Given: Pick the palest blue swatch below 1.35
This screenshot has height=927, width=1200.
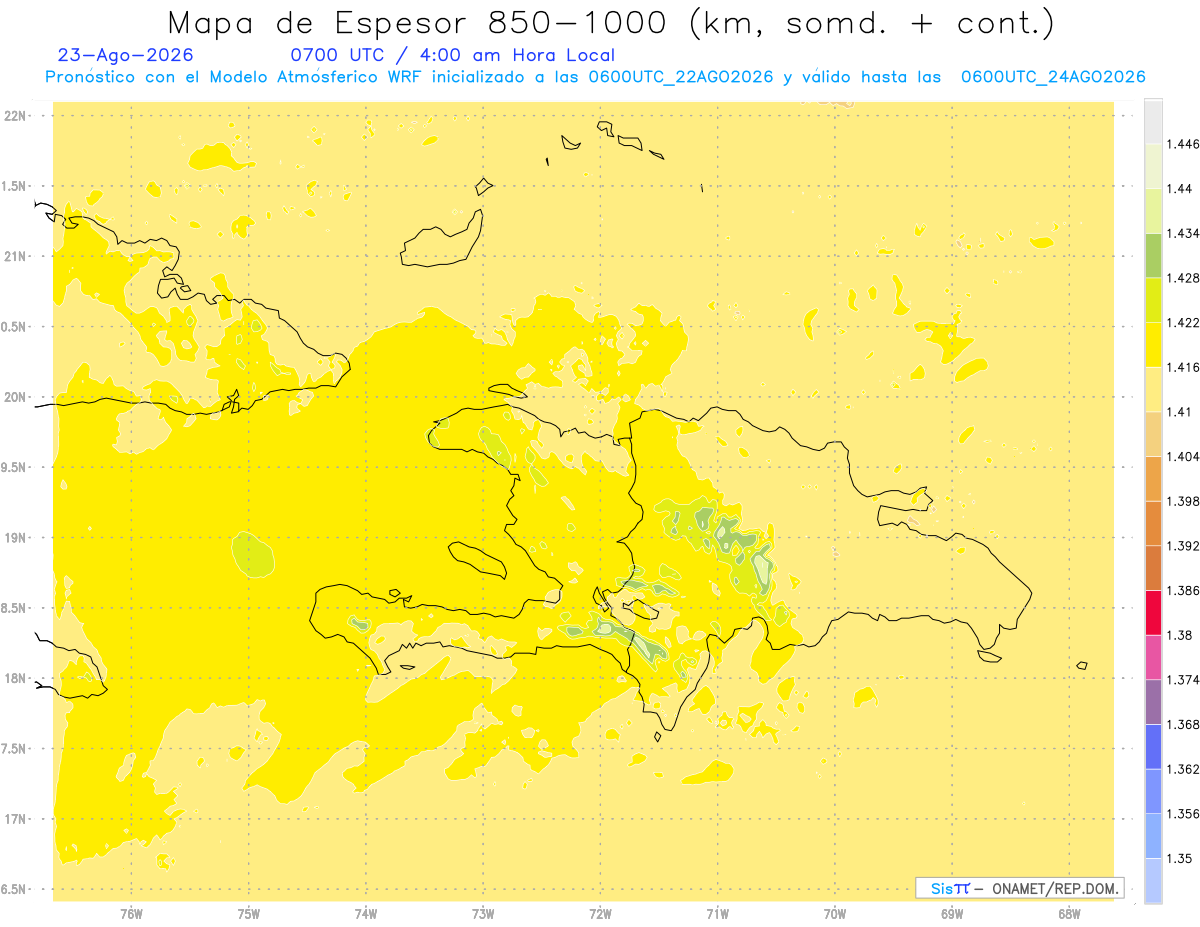Looking at the screenshot, I should click(x=1153, y=881).
